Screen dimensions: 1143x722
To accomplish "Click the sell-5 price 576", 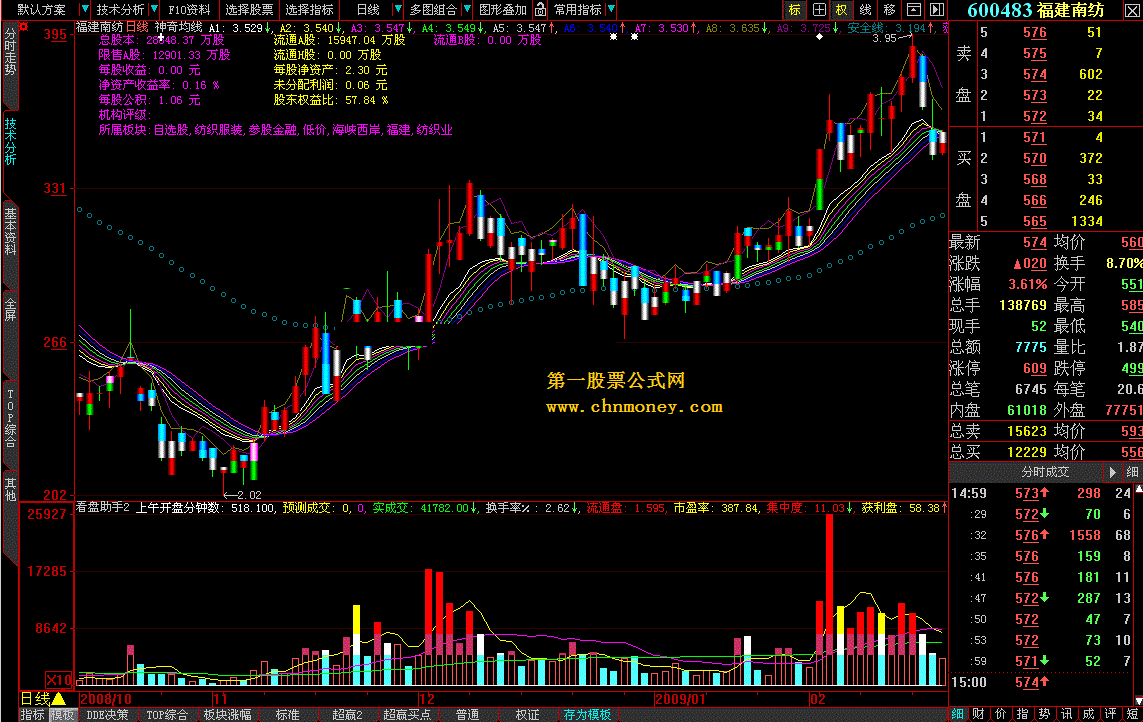I will [1034, 32].
